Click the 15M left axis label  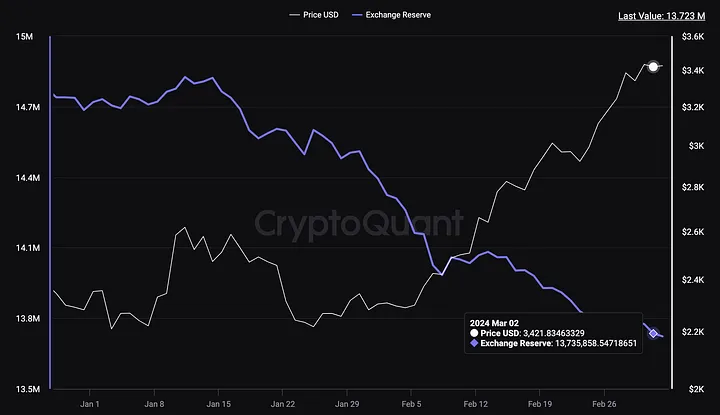coord(28,37)
